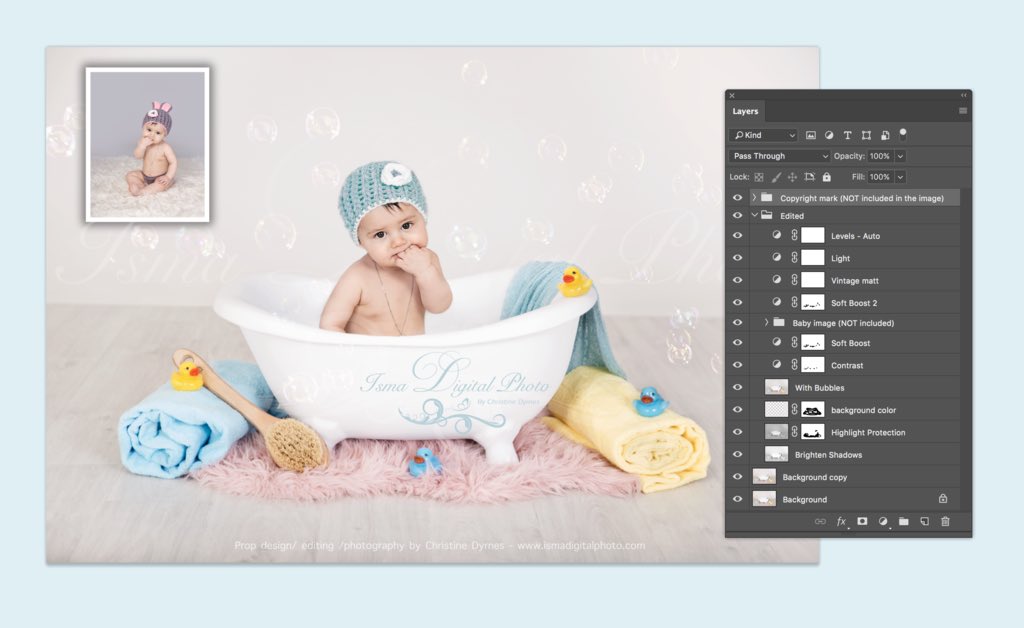The width and height of the screenshot is (1024, 628).
Task: Create new fill or adjustment layer
Action: (x=883, y=521)
